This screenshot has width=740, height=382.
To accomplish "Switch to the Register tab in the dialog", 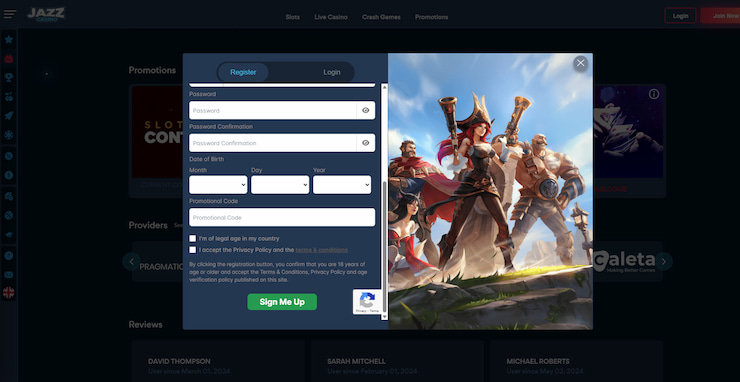I will click(243, 72).
